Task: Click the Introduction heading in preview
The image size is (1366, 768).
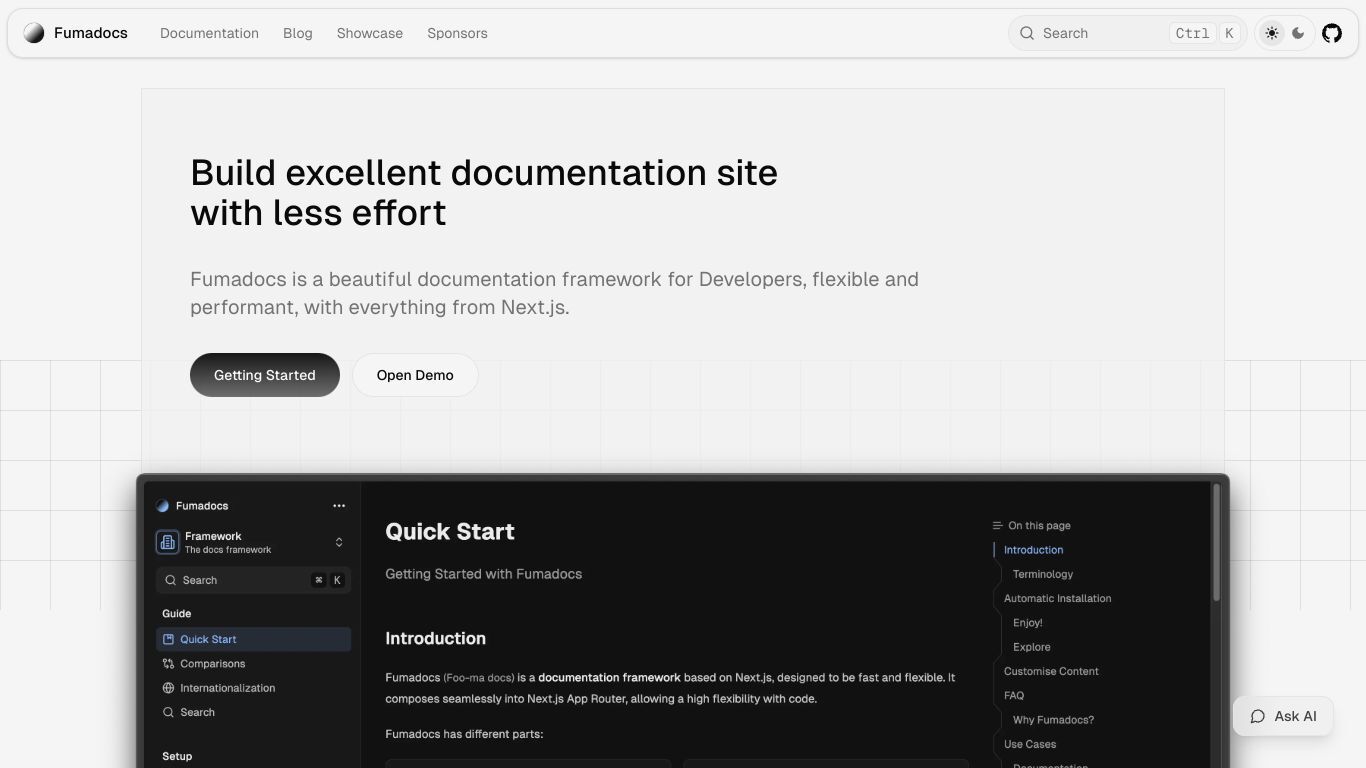Action: pyautogui.click(x=435, y=638)
